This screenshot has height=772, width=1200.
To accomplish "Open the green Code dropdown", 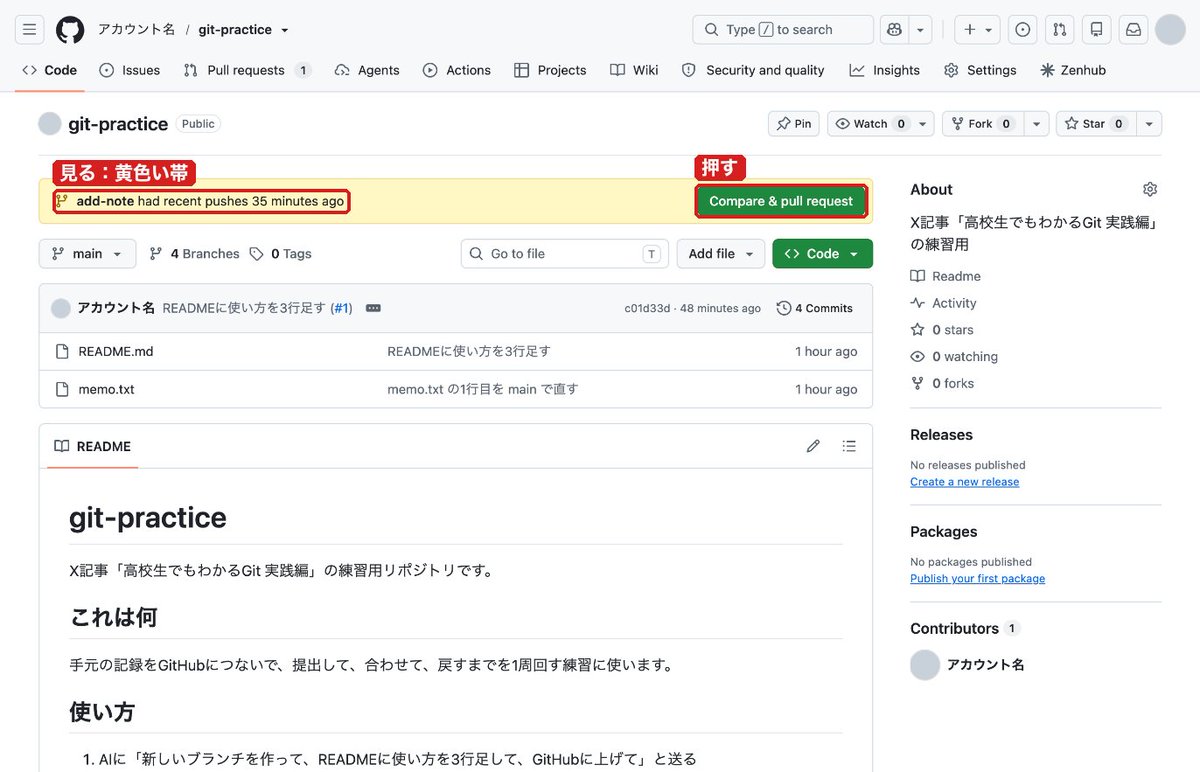I will click(822, 254).
